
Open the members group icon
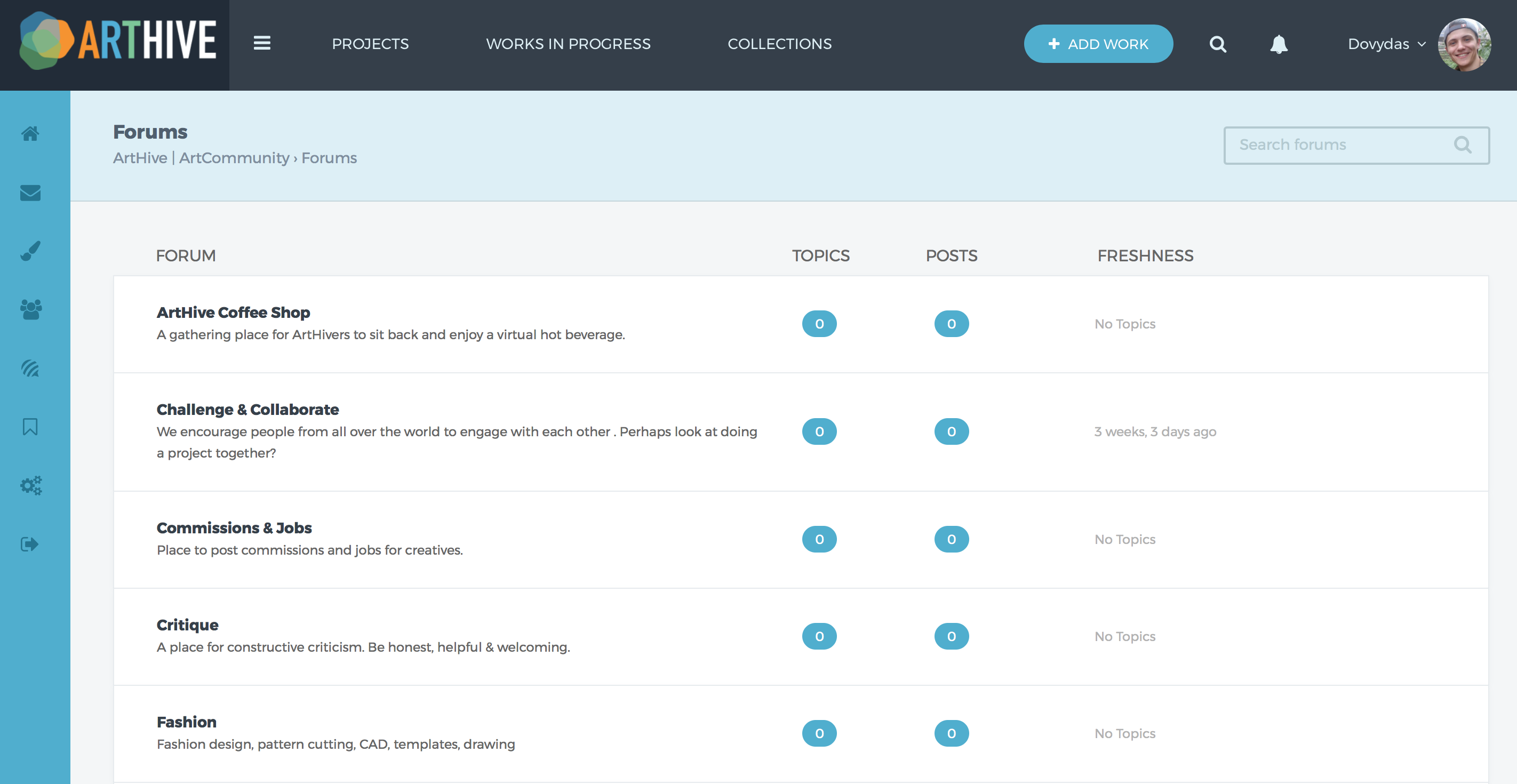coord(30,309)
